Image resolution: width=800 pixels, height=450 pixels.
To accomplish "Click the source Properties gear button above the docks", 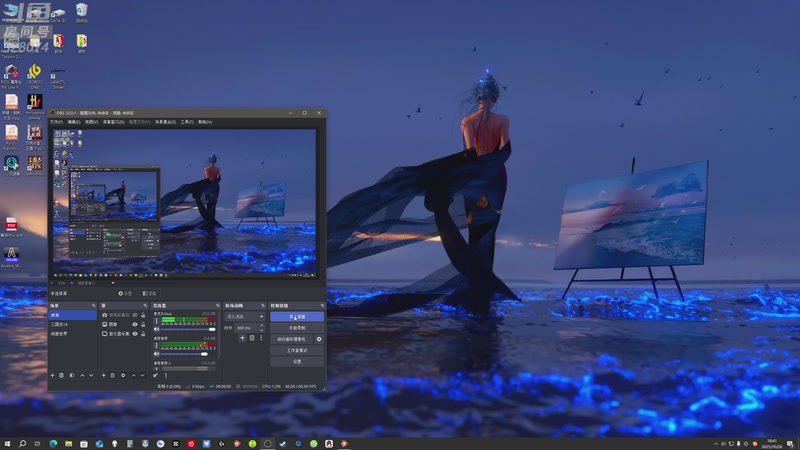I will (125, 293).
